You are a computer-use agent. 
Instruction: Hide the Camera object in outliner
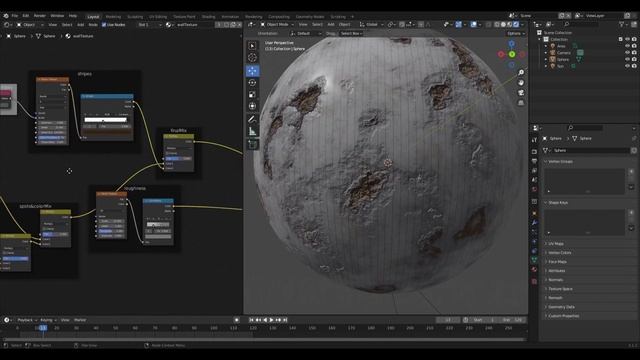click(x=627, y=52)
